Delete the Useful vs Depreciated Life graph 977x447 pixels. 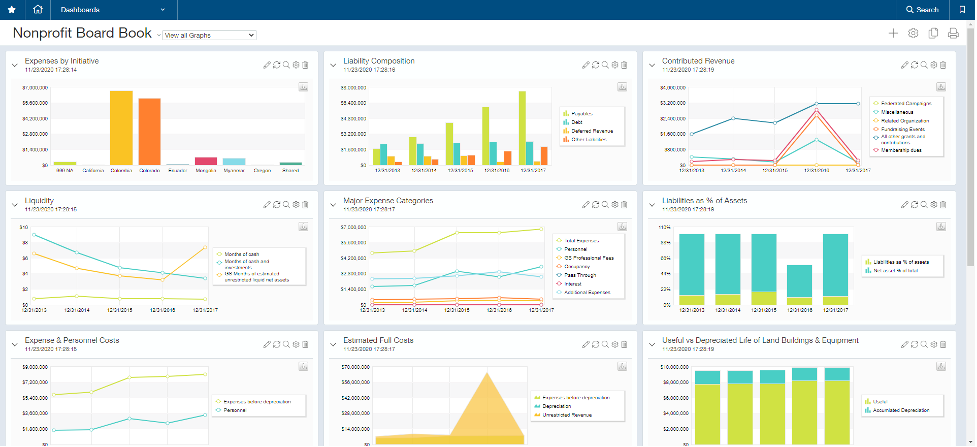pos(943,344)
